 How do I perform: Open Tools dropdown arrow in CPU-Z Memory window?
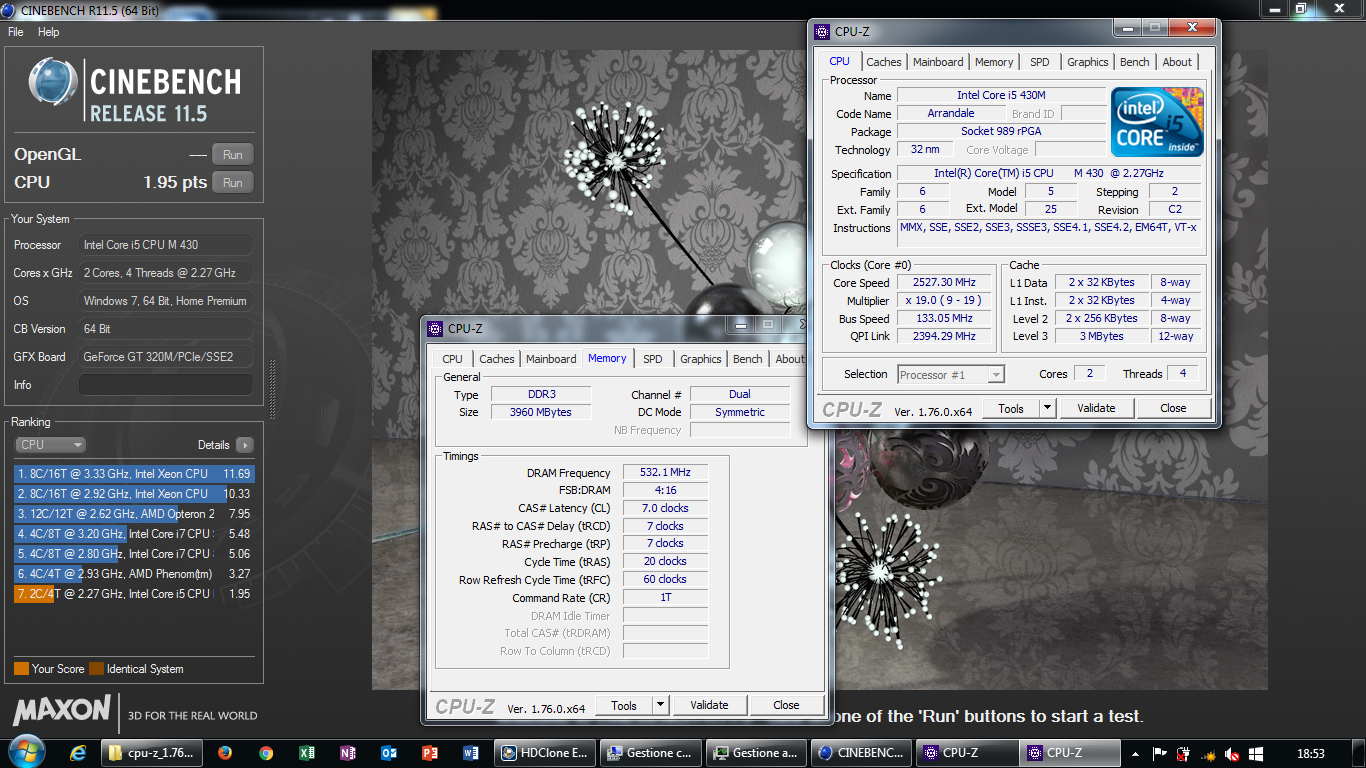pos(660,705)
